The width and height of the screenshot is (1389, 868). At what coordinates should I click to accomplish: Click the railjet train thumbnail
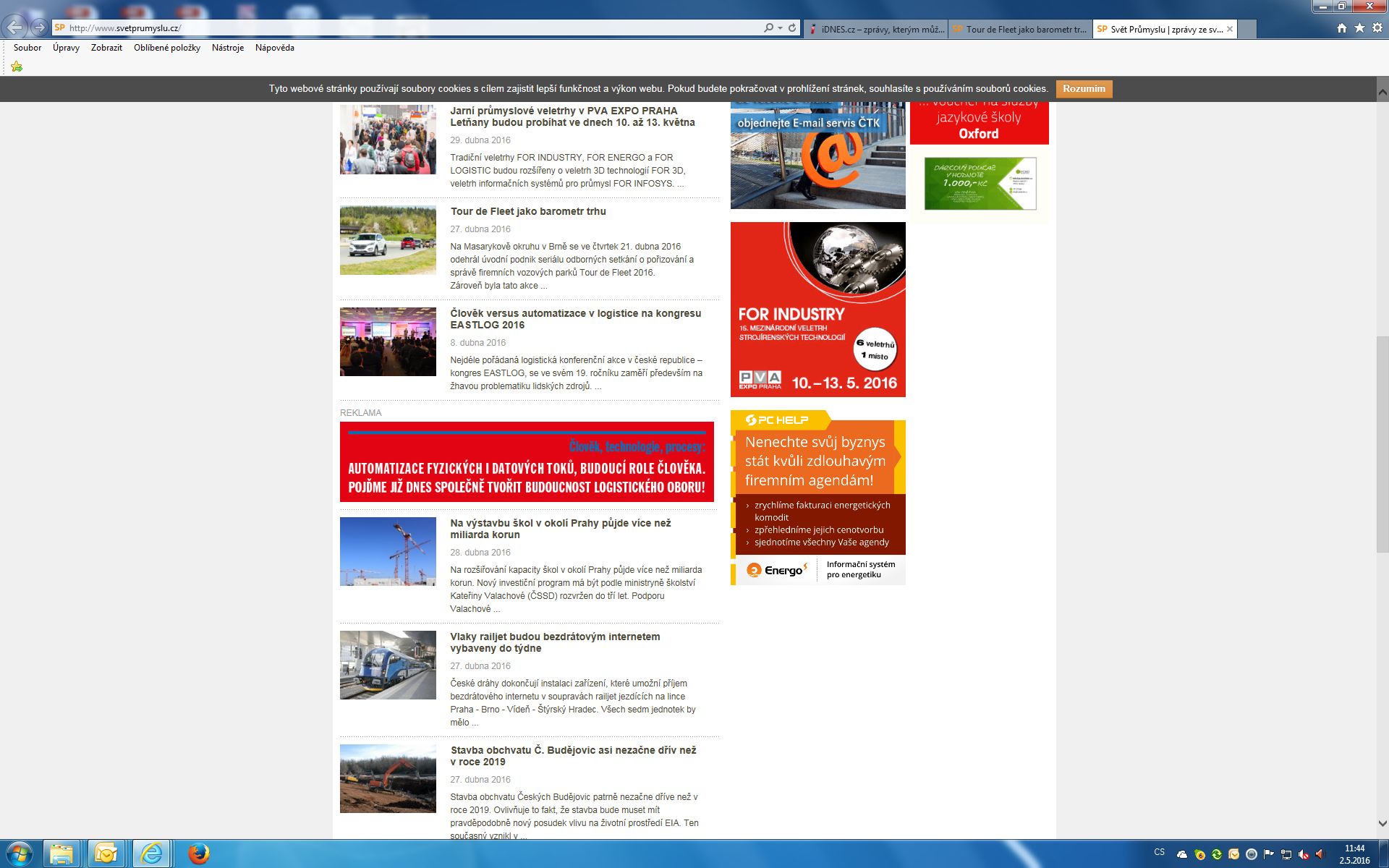click(x=388, y=665)
